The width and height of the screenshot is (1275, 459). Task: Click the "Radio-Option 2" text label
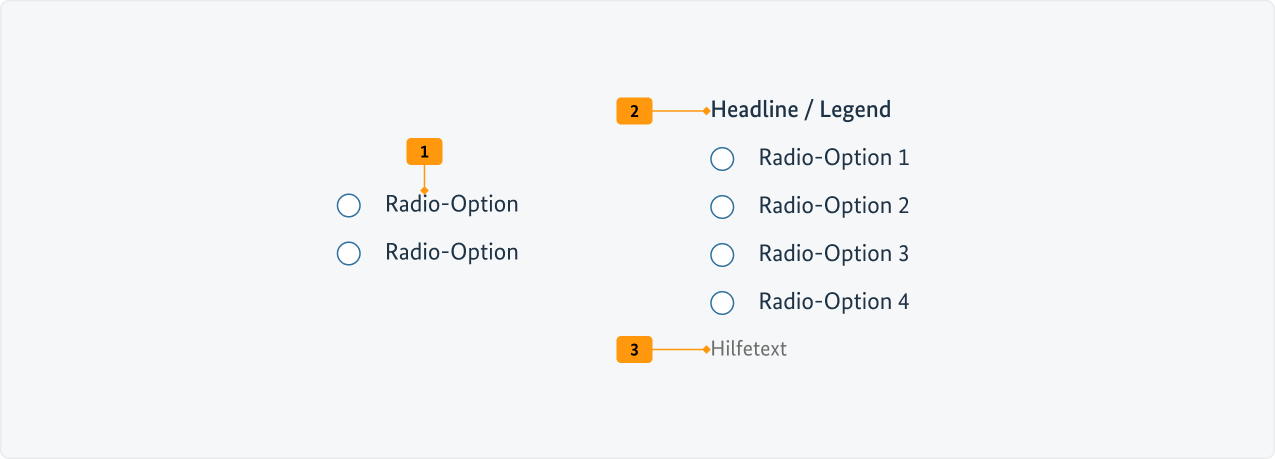click(x=833, y=206)
